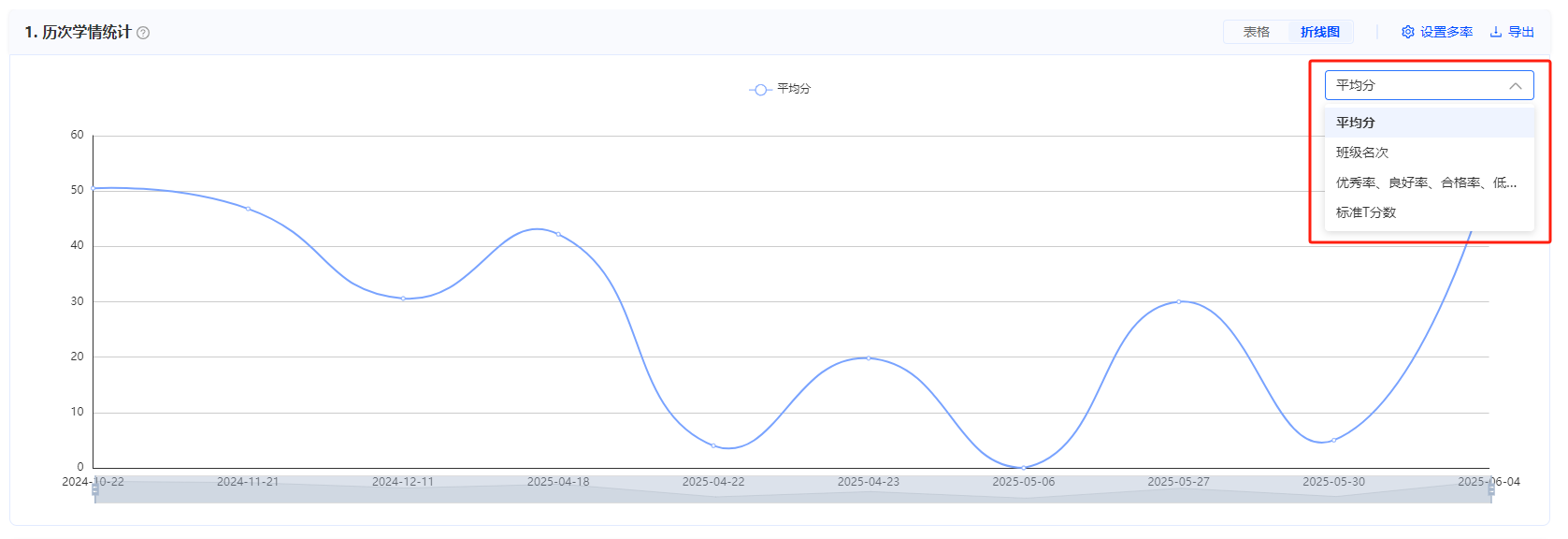The width and height of the screenshot is (1568, 539).
Task: Click the data point at 2025-04-18
Action: pos(558,234)
